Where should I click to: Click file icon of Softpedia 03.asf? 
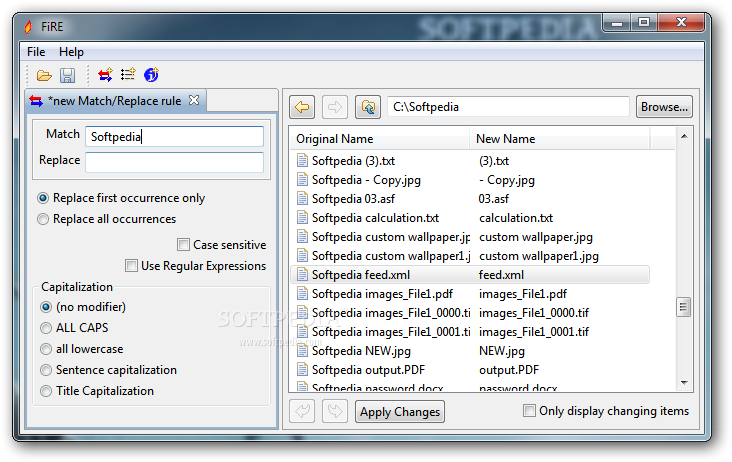point(303,199)
